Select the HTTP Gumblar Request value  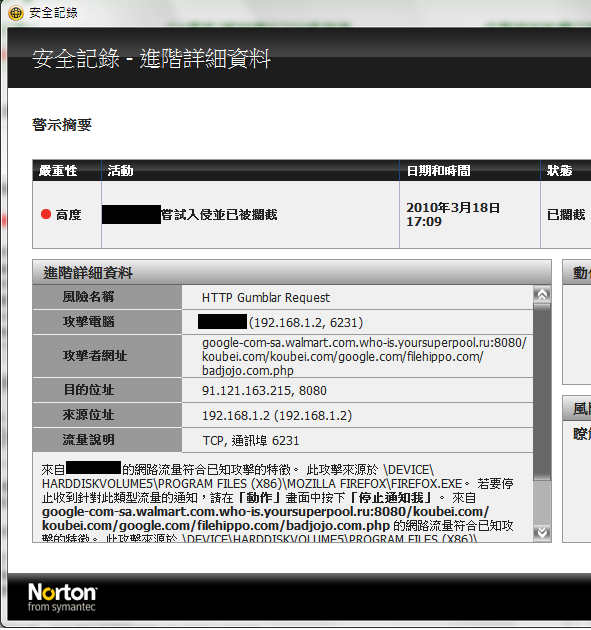click(x=266, y=298)
